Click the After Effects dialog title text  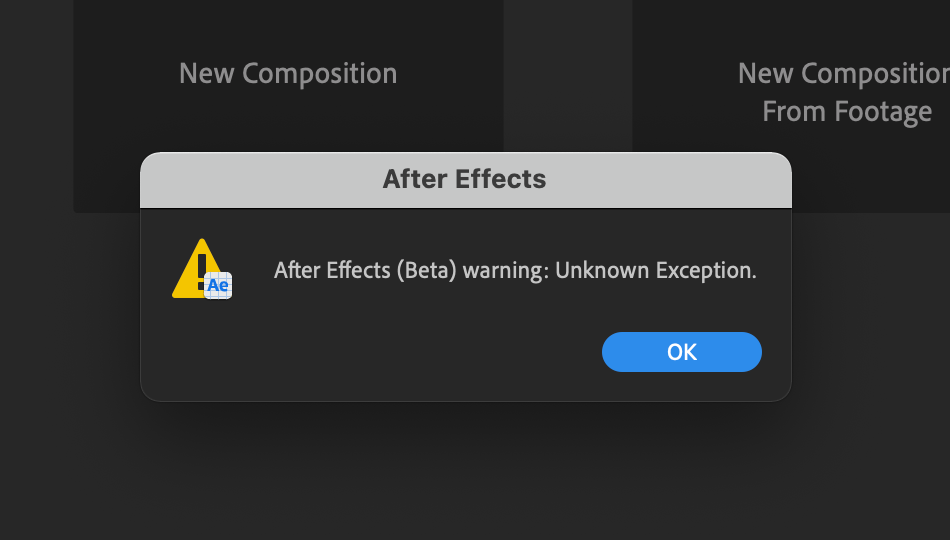[465, 179]
